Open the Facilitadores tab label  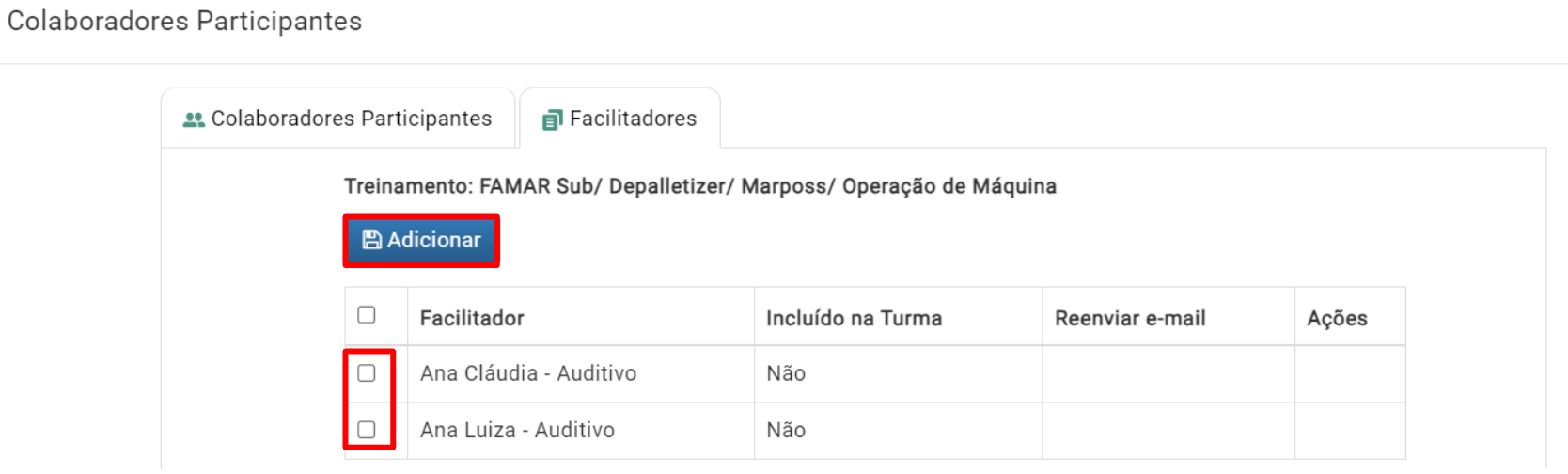pos(634,118)
